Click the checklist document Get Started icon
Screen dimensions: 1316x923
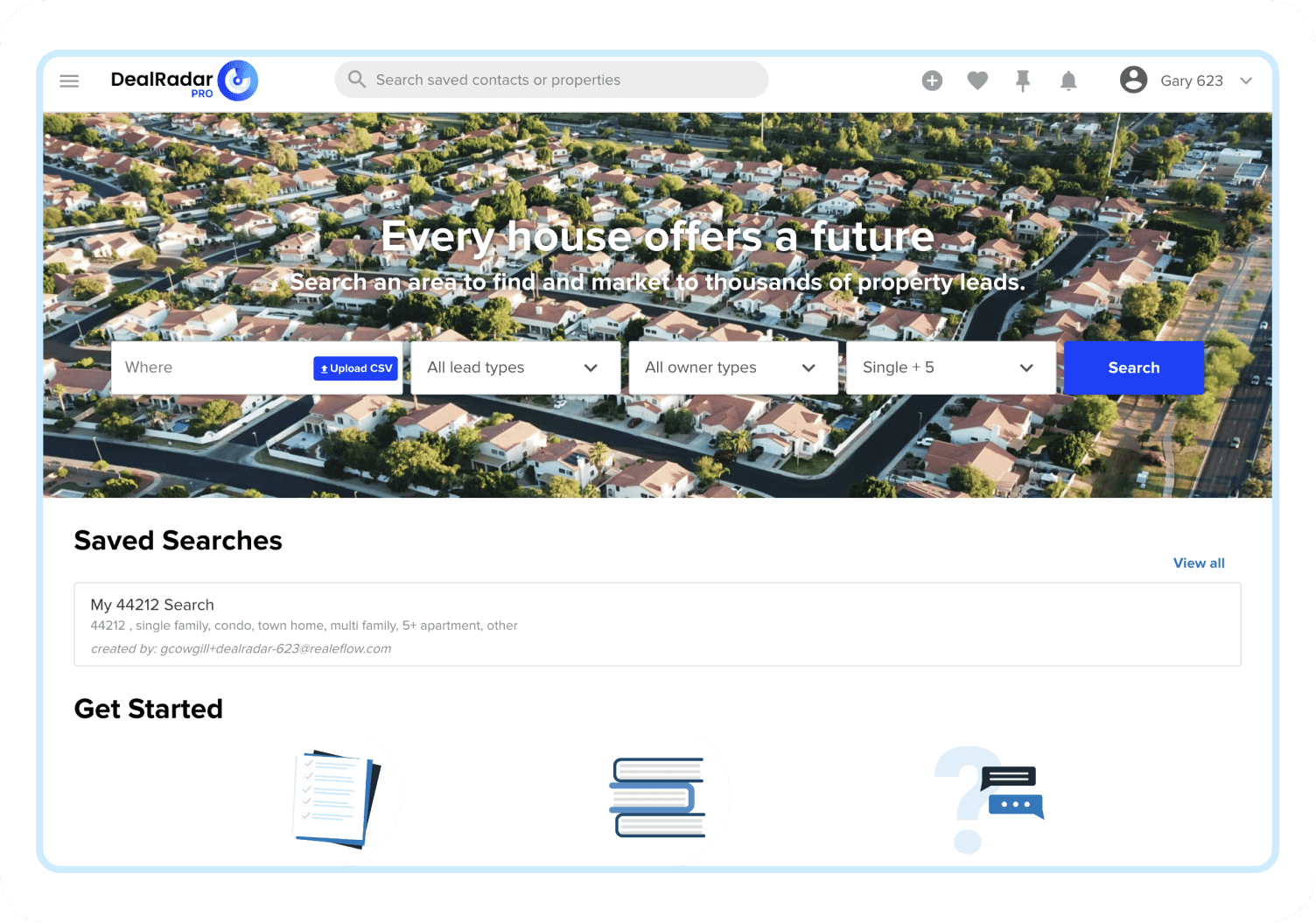coord(337,799)
